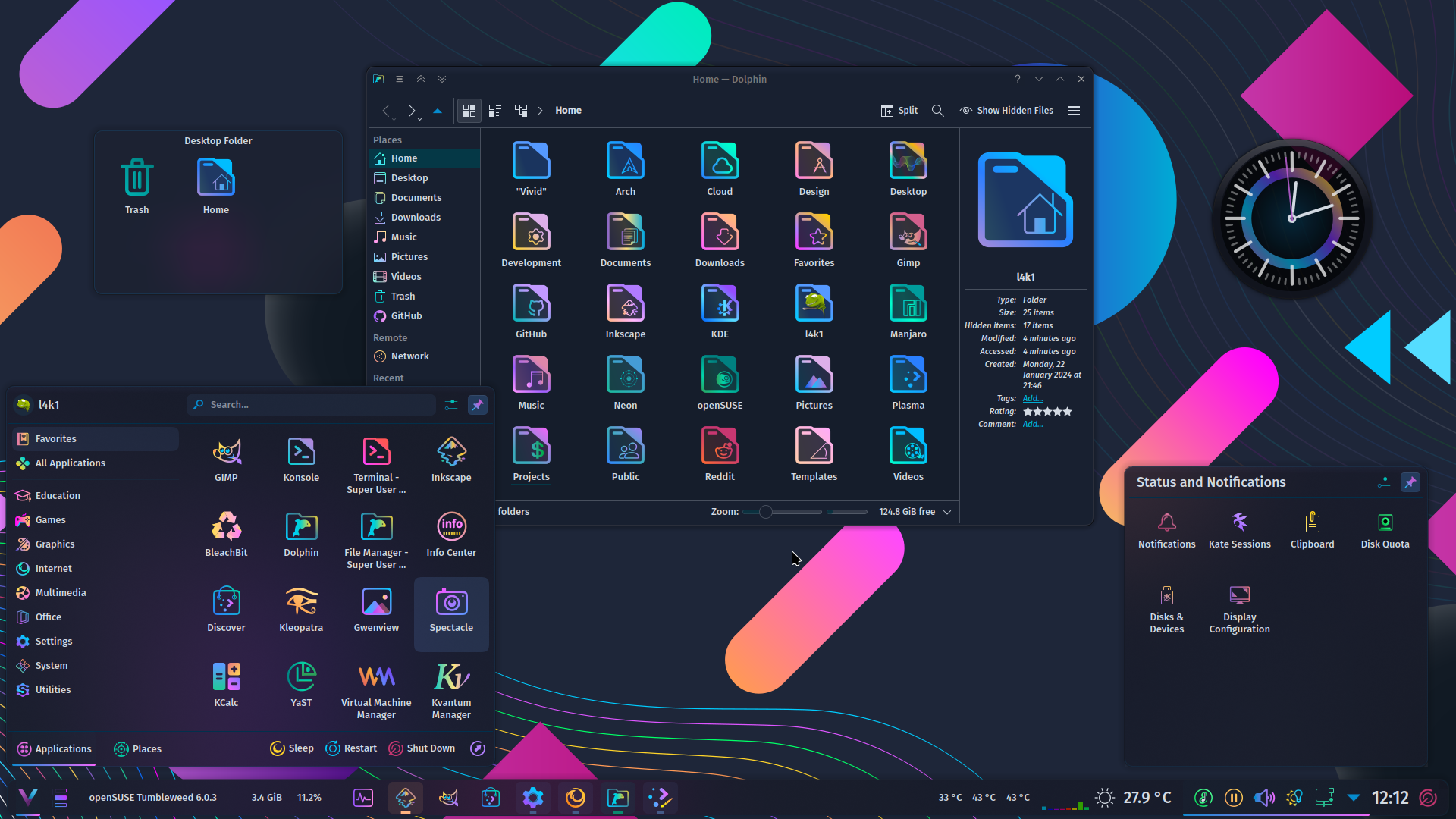Toggle media pause icon in system tray
This screenshot has width=1456, height=819.
pos(1233,798)
